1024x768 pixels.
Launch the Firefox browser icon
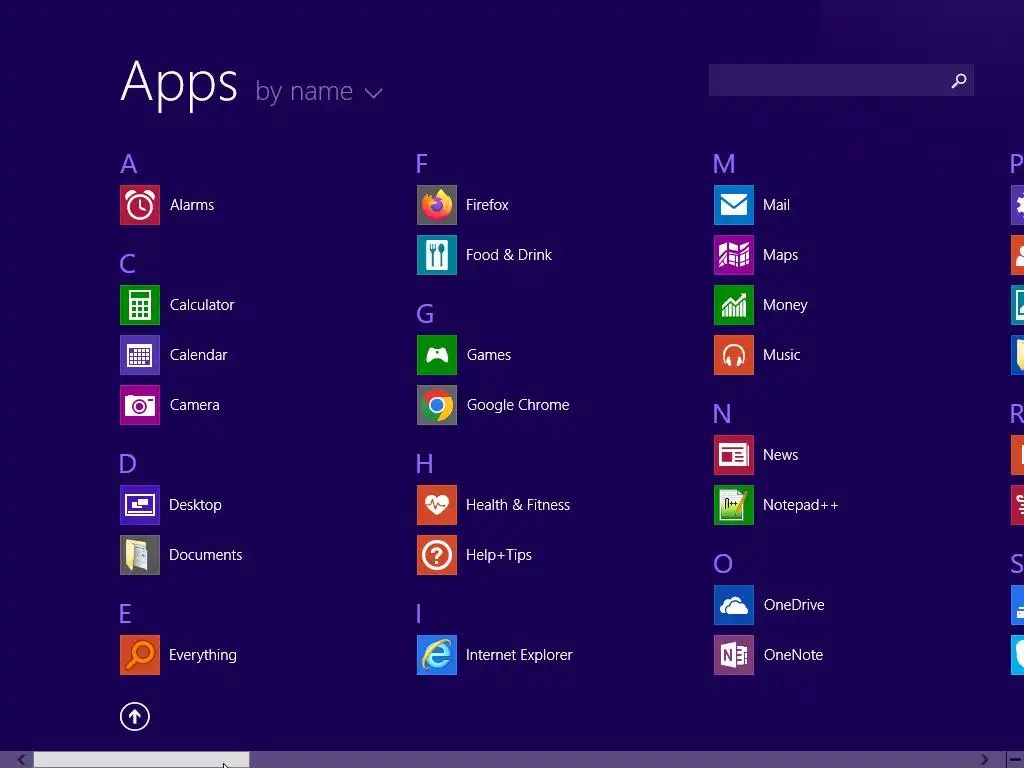pyautogui.click(x=437, y=205)
